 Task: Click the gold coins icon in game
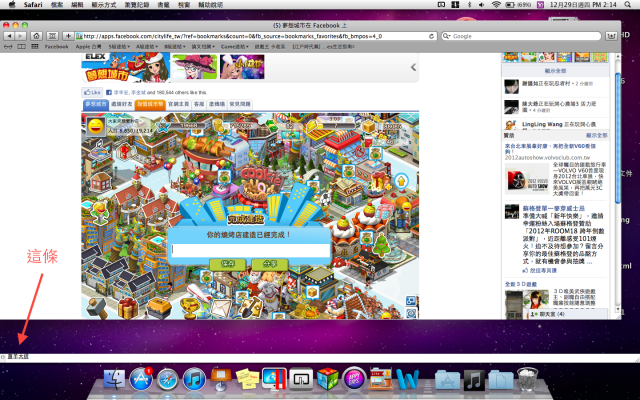pos(219,126)
